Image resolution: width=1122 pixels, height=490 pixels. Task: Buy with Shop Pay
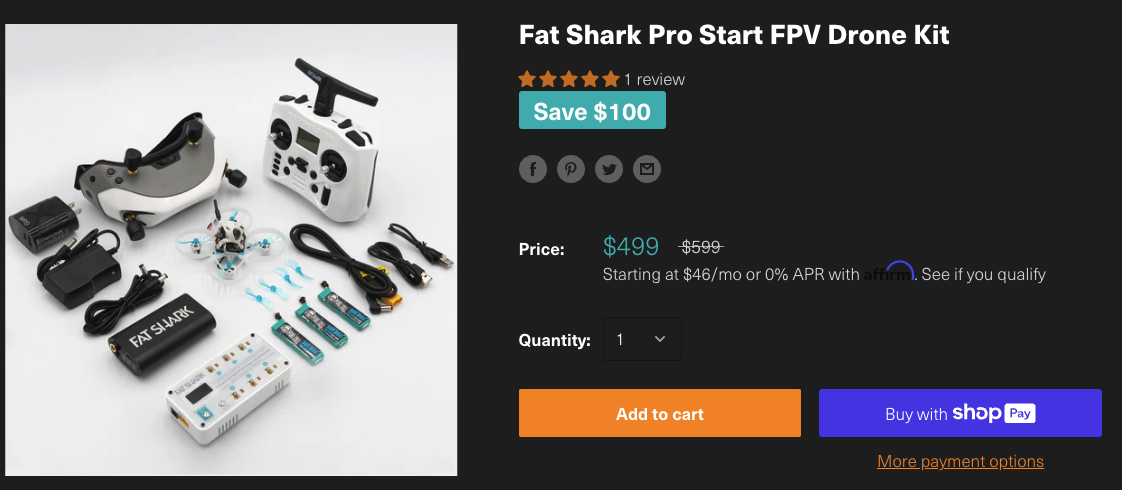coord(959,413)
